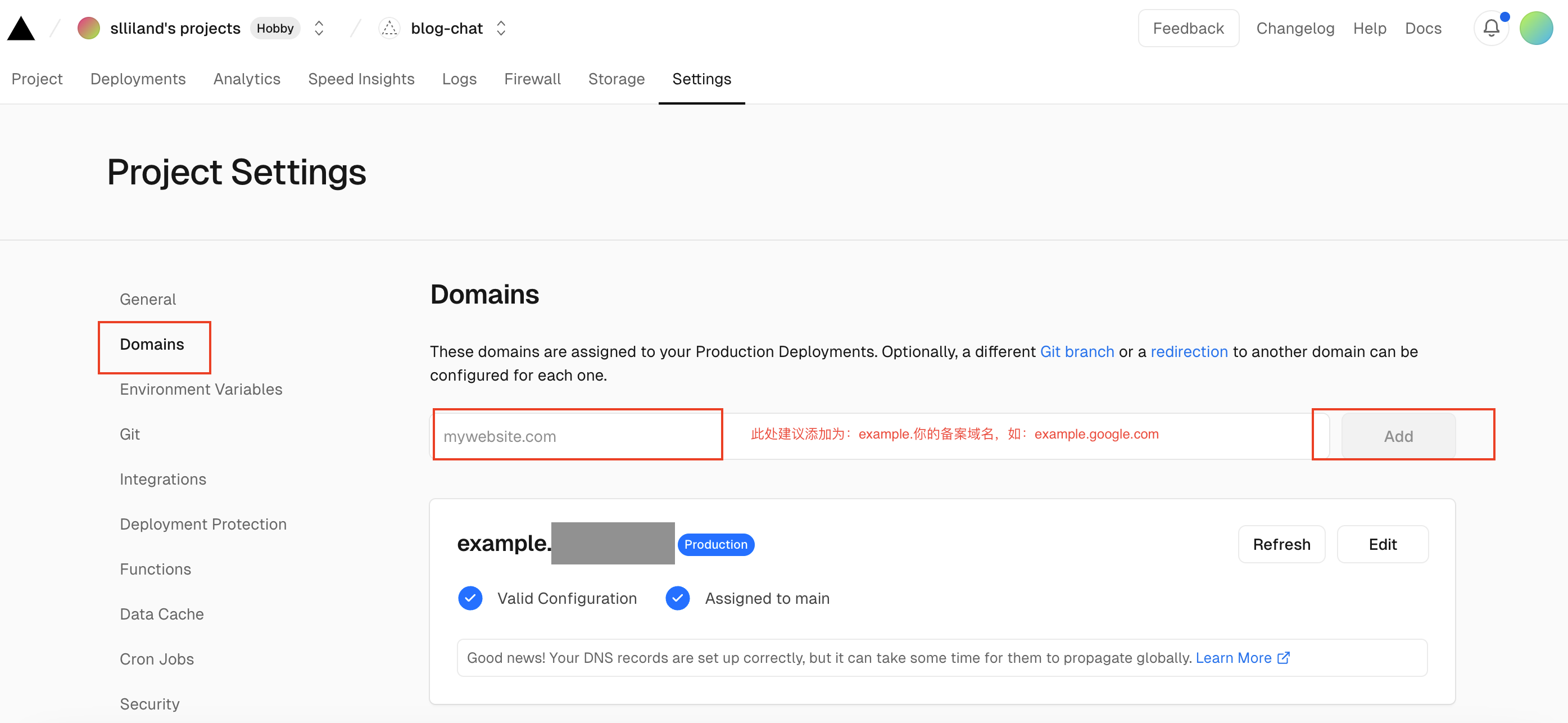Open the slliland's projects team avatar
The image size is (1568, 723).
pyautogui.click(x=89, y=28)
